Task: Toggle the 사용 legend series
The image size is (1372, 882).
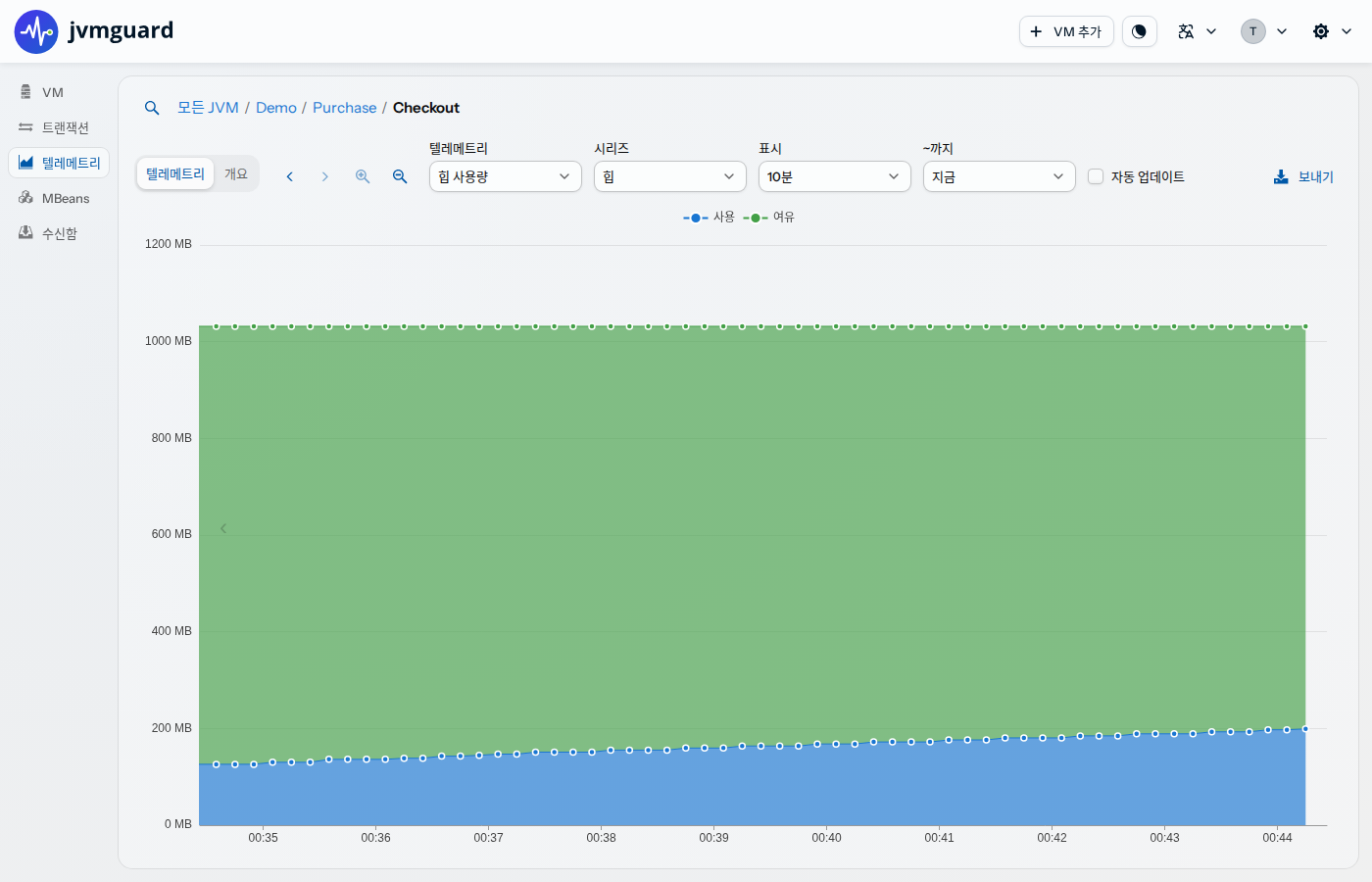Action: (709, 218)
